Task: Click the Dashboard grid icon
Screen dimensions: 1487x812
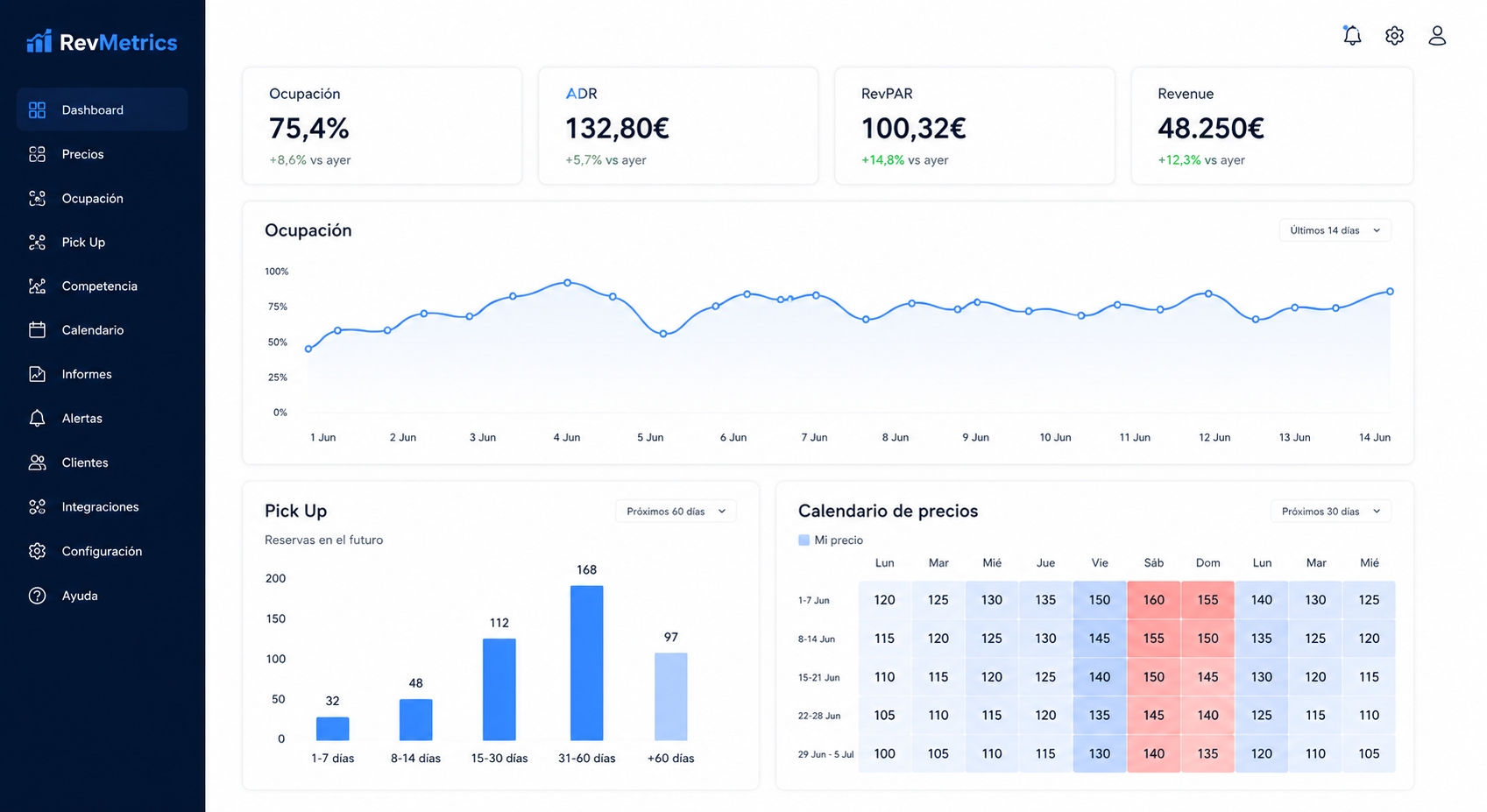Action: click(x=37, y=109)
